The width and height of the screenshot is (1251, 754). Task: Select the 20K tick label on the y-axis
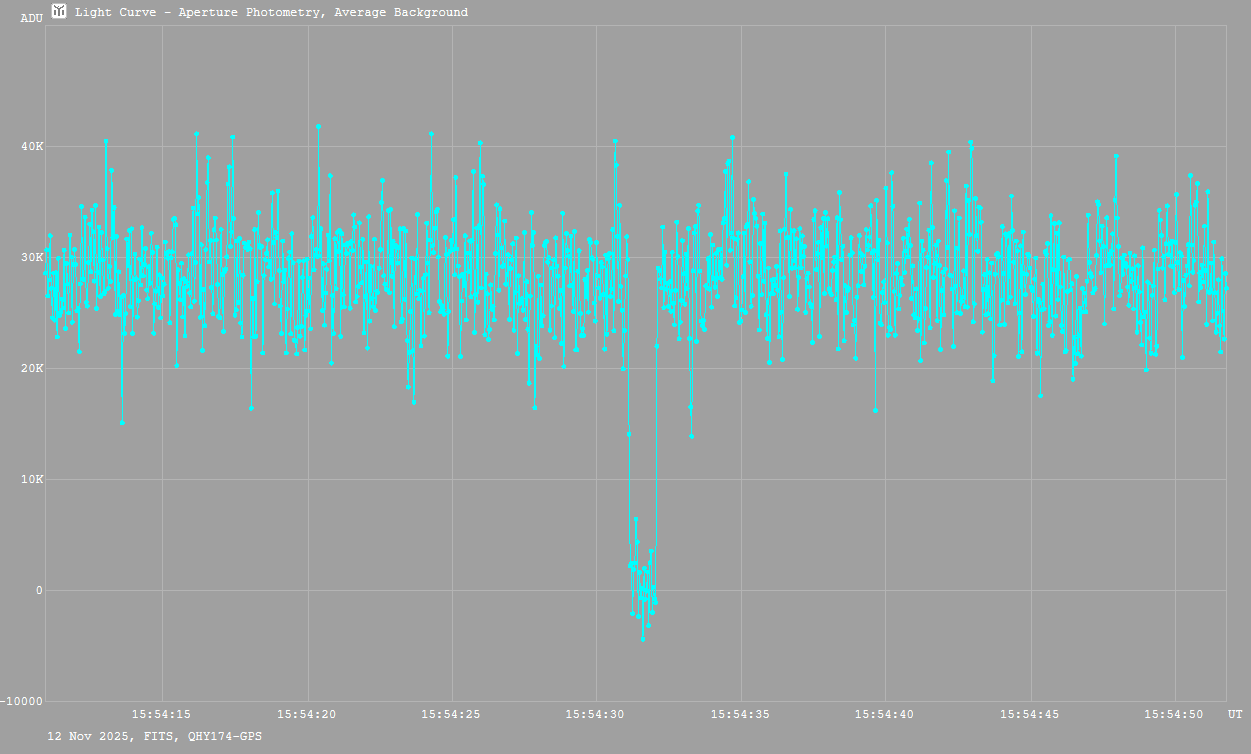coord(33,369)
